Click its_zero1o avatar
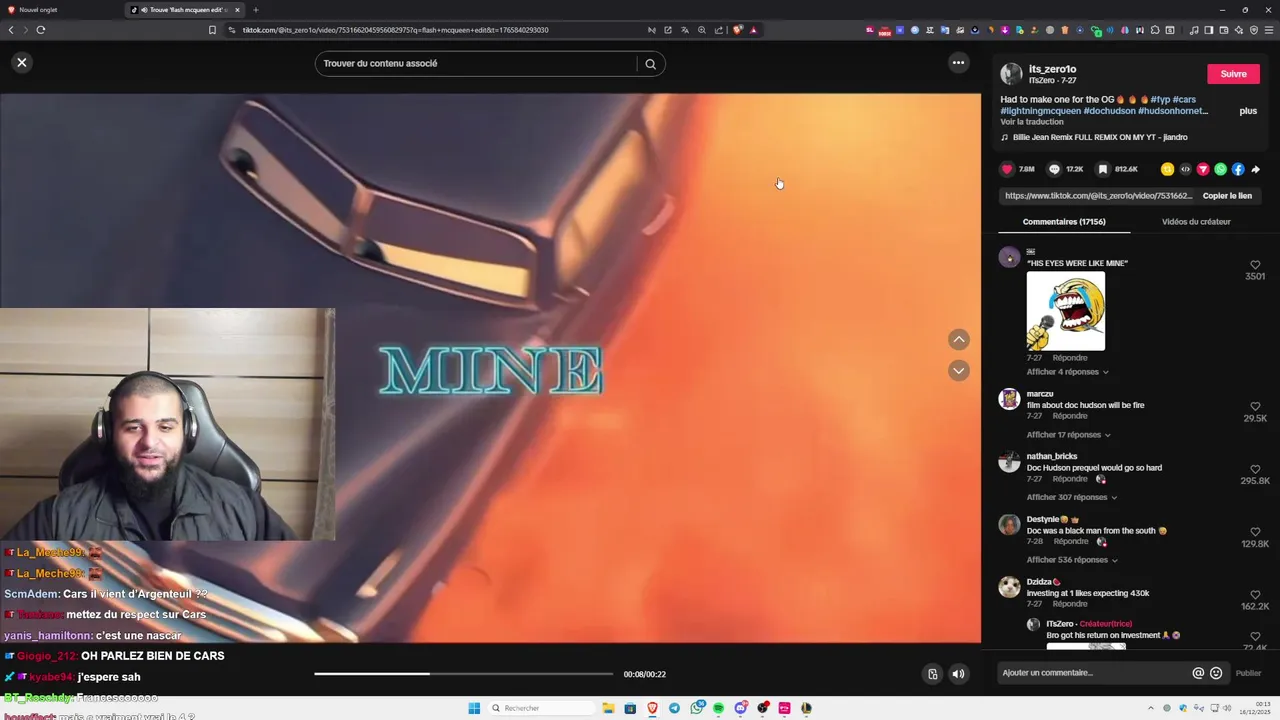This screenshot has width=1280, height=720. tap(1011, 74)
